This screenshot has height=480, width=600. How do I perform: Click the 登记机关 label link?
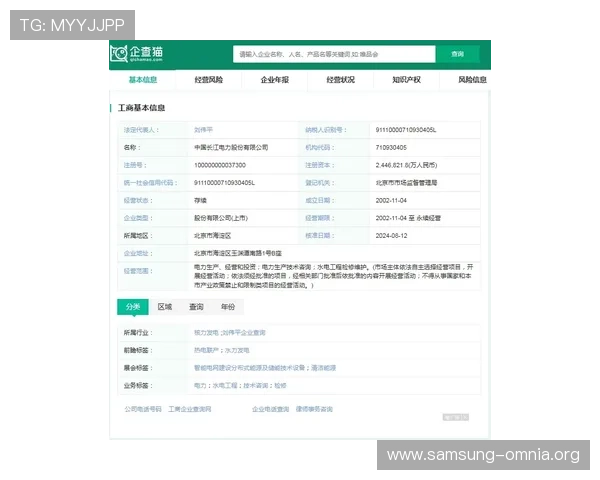320,183
